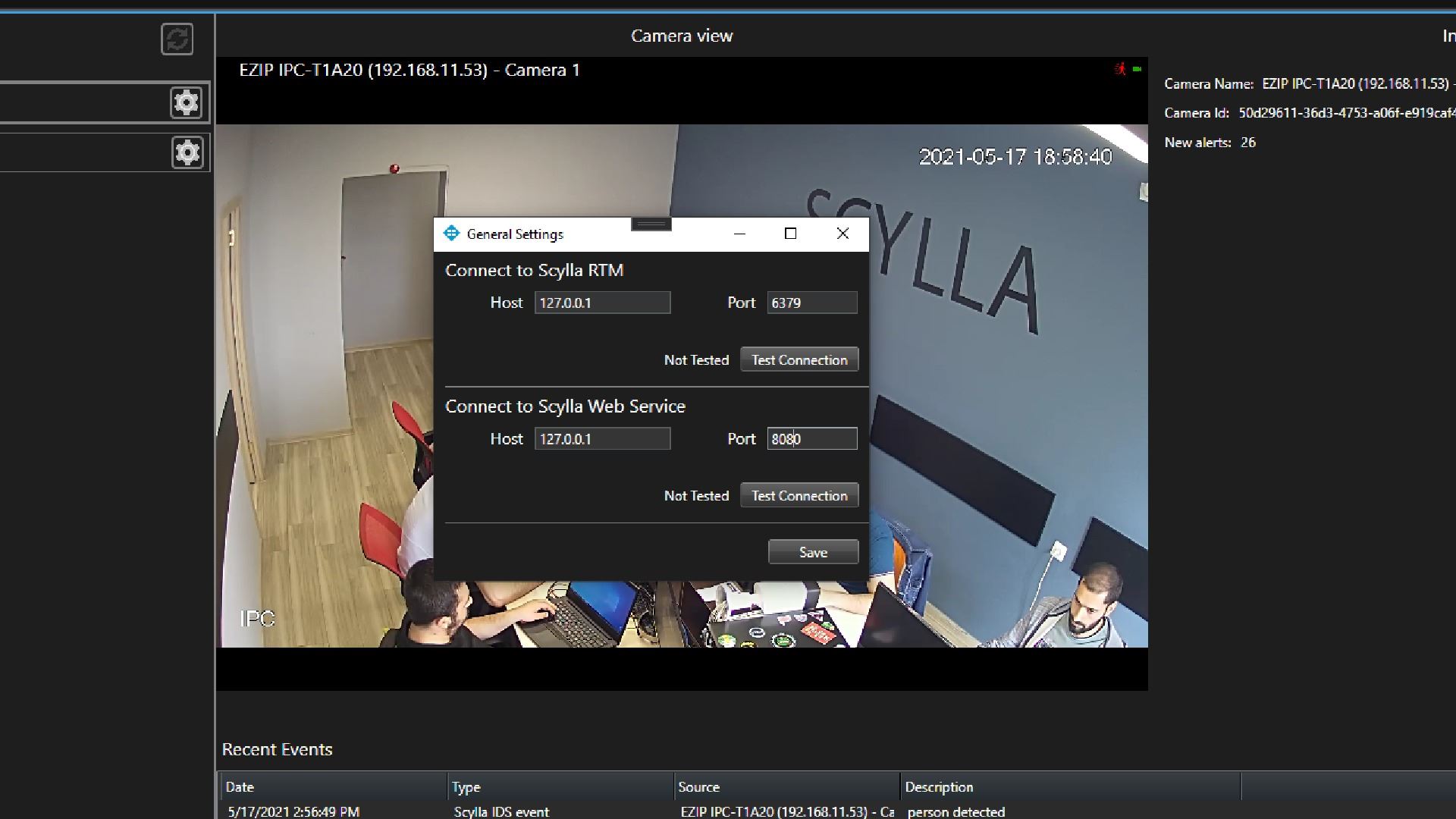
Task: Test Connection for Scylla RTM
Action: tap(799, 359)
